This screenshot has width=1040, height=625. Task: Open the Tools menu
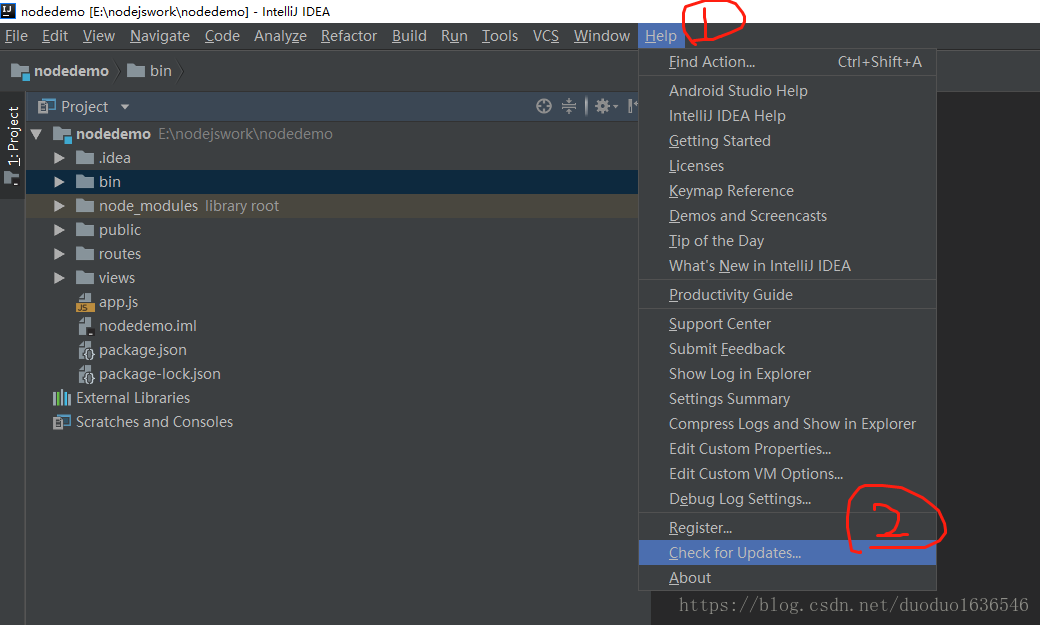(x=499, y=36)
